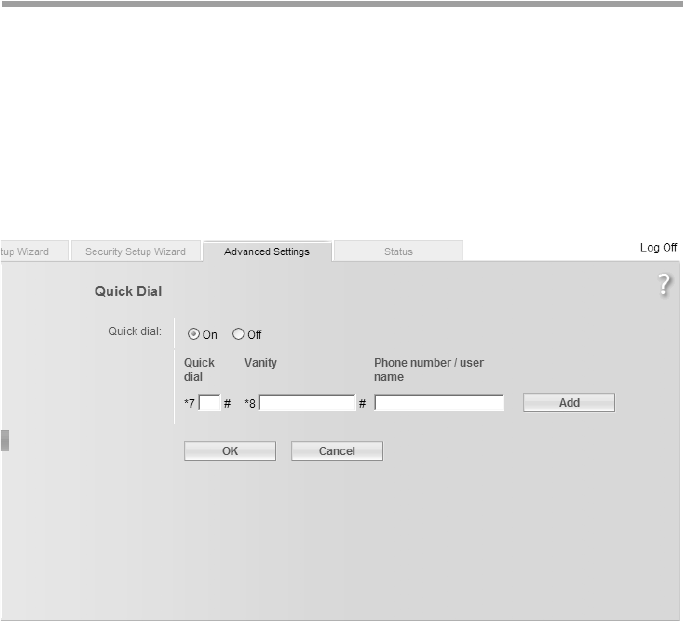Click the Cancel button

coord(337,451)
